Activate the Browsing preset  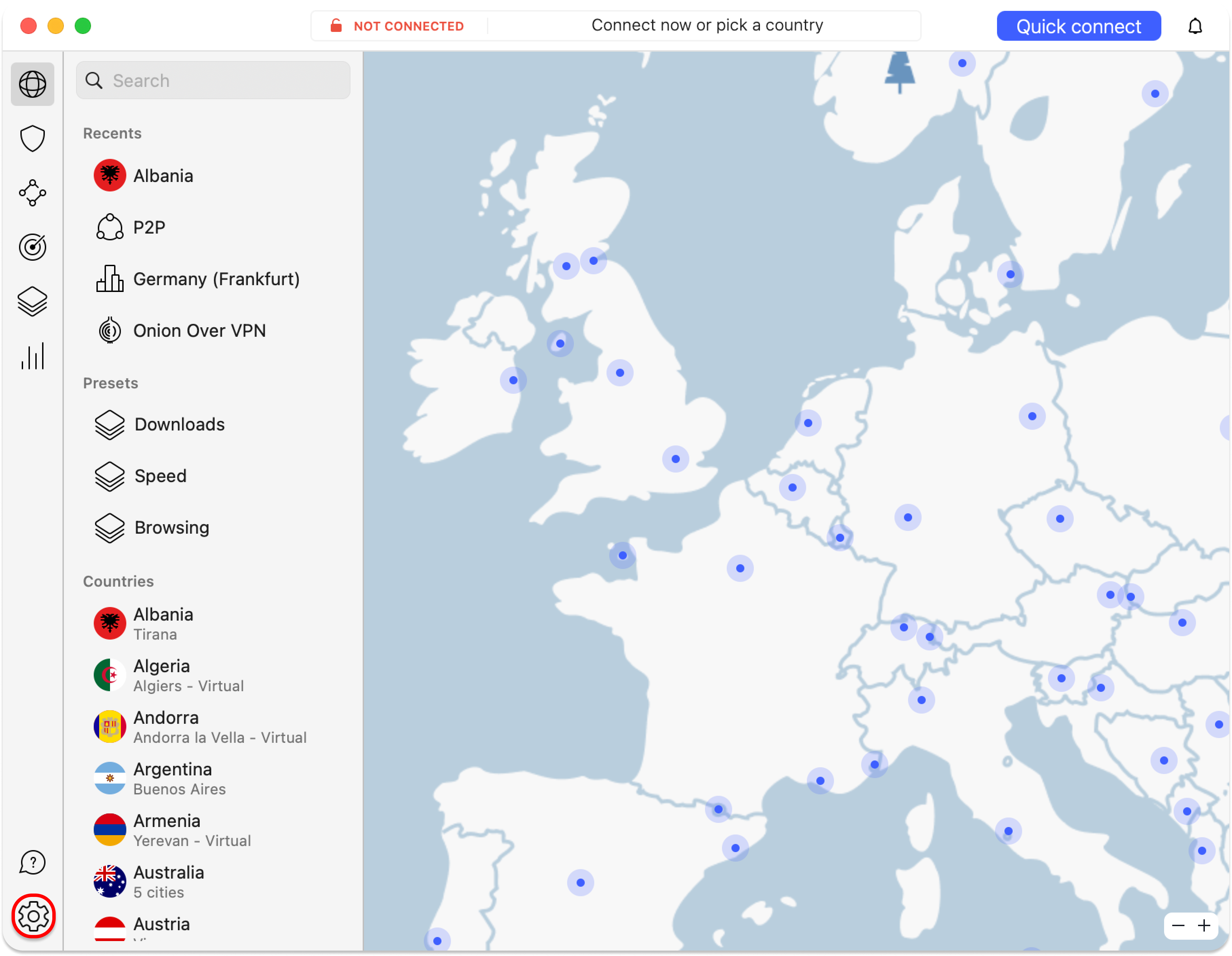[x=171, y=527]
